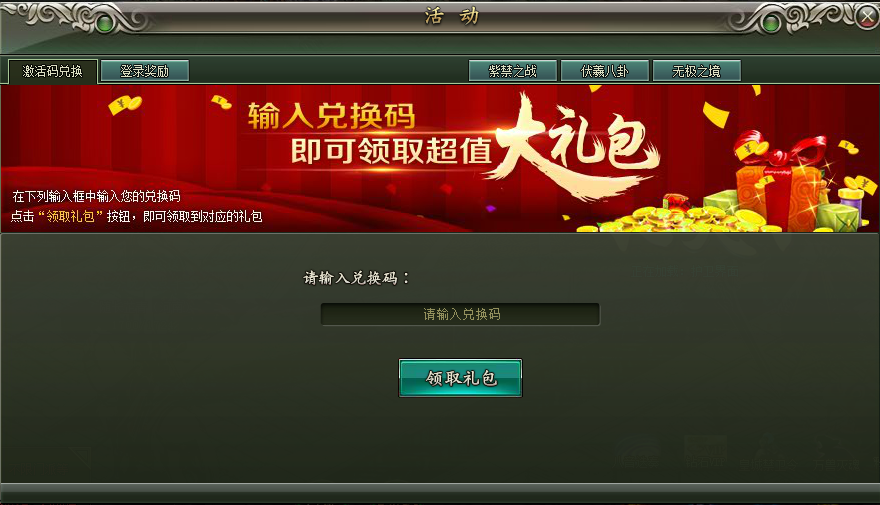The width and height of the screenshot is (880, 505).
Task: Close the 活动 window with X
Action: coord(869,17)
